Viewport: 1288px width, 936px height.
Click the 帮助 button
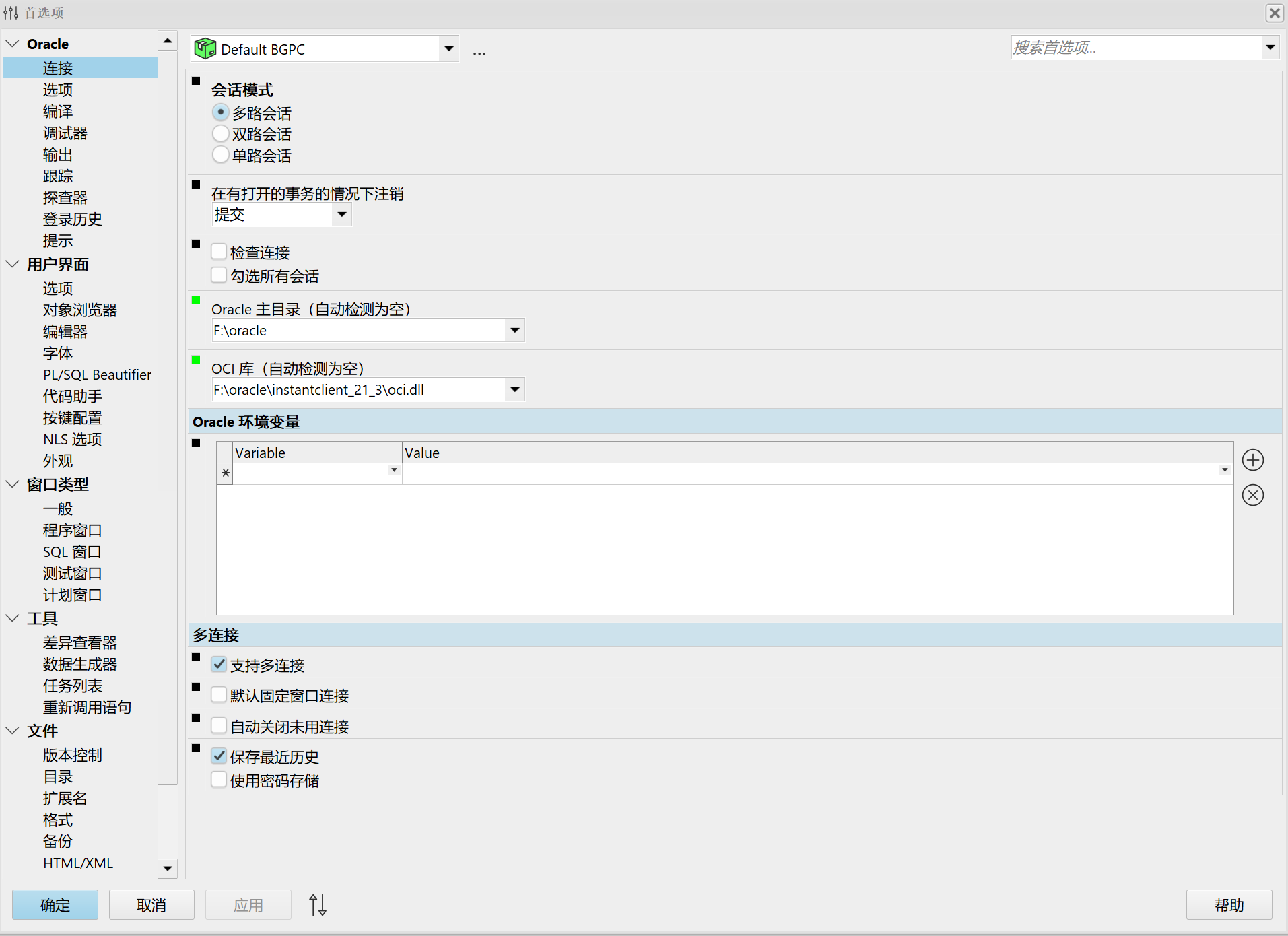[1229, 904]
